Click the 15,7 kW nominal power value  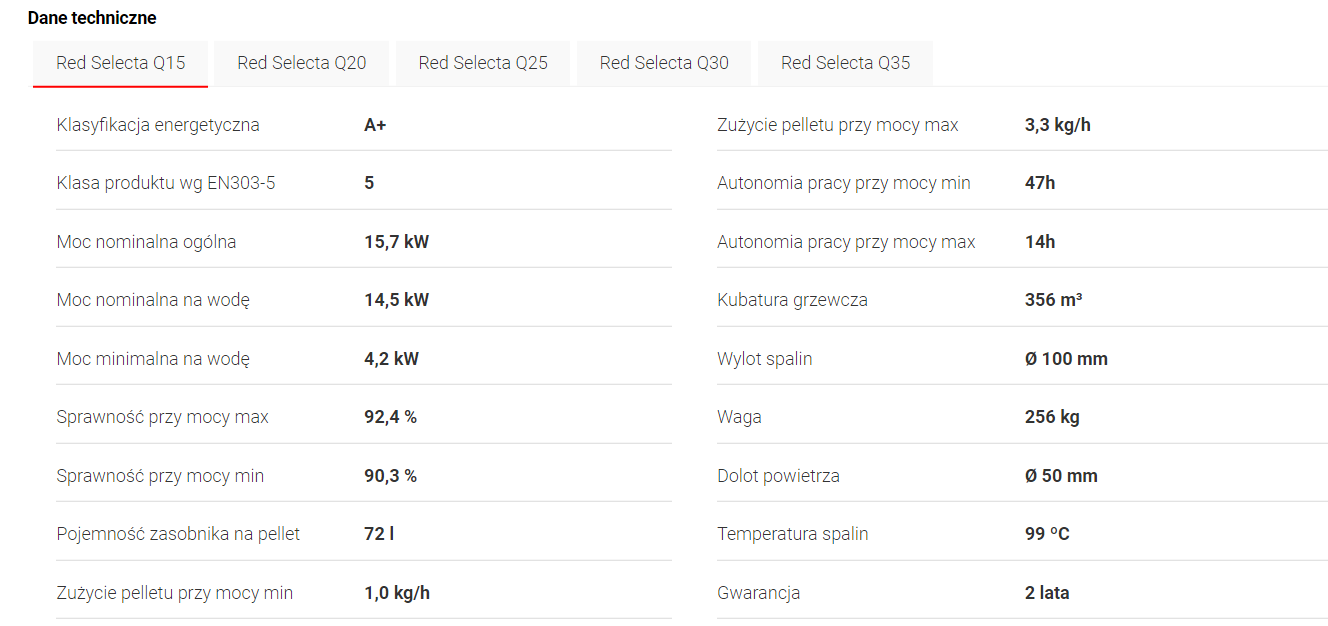pyautogui.click(x=396, y=242)
